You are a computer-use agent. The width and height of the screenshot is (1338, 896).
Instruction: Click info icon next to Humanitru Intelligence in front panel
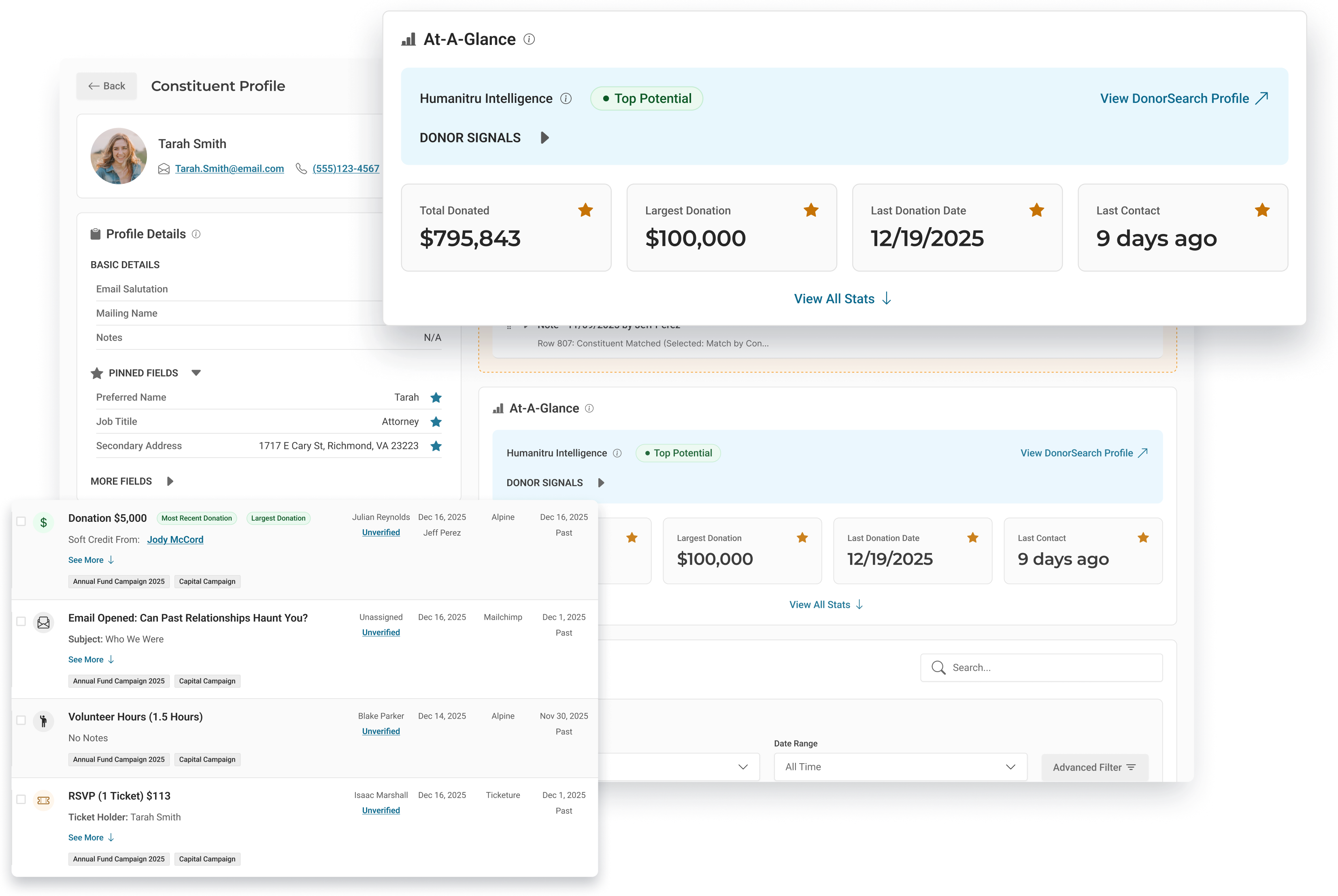pos(566,98)
